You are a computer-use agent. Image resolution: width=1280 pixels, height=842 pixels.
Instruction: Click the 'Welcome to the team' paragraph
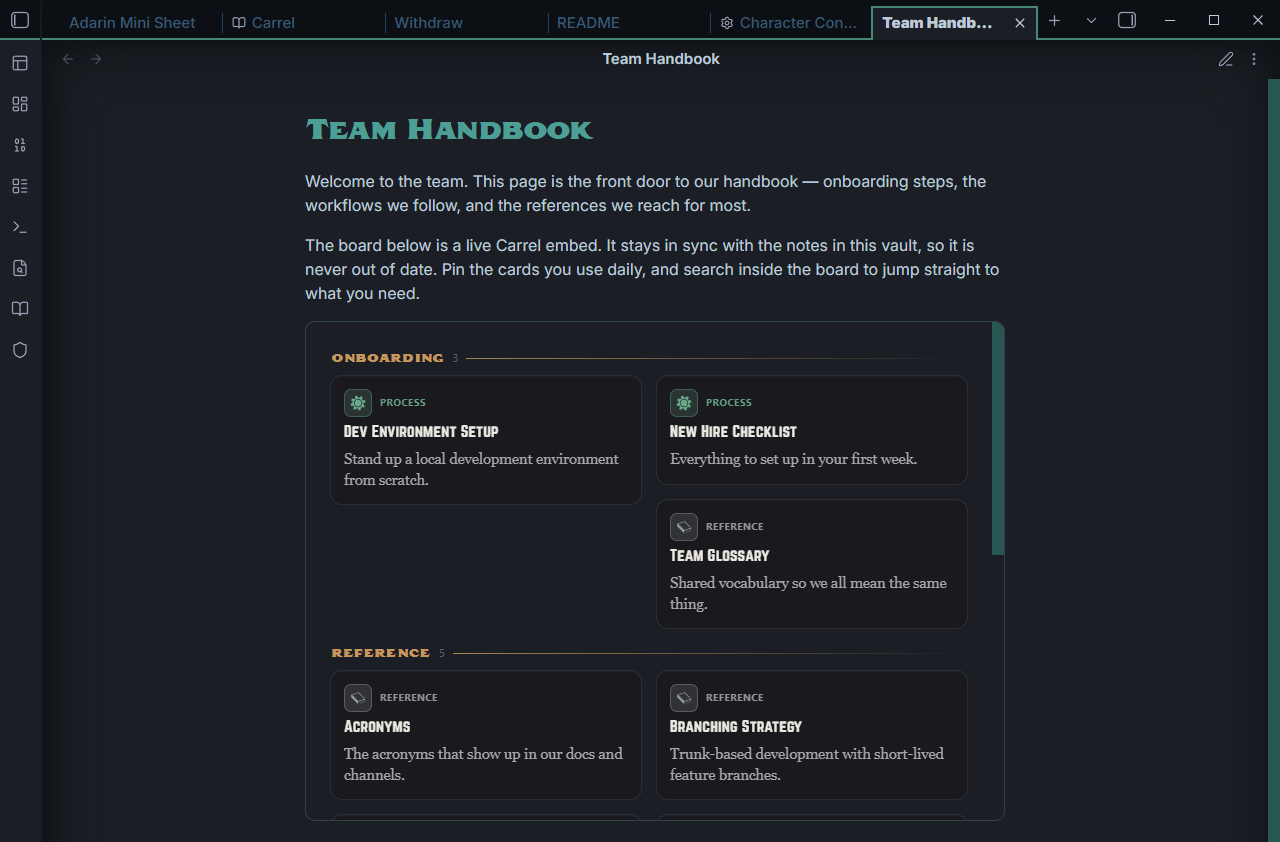click(646, 194)
